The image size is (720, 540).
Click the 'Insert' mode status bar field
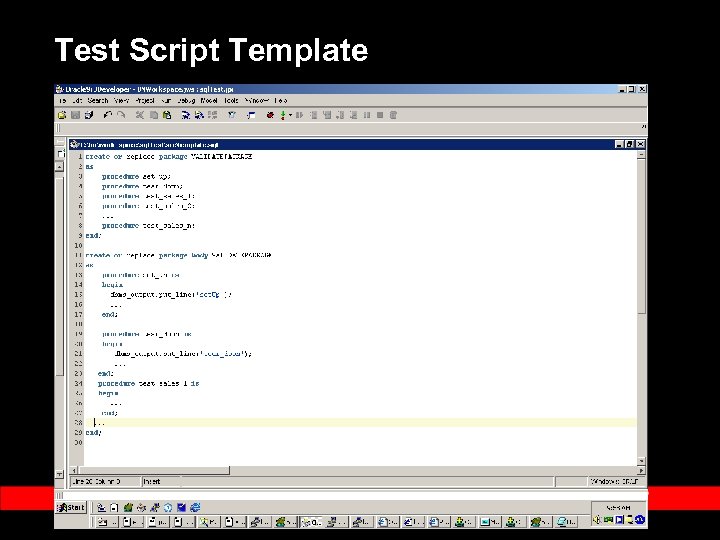coord(161,481)
